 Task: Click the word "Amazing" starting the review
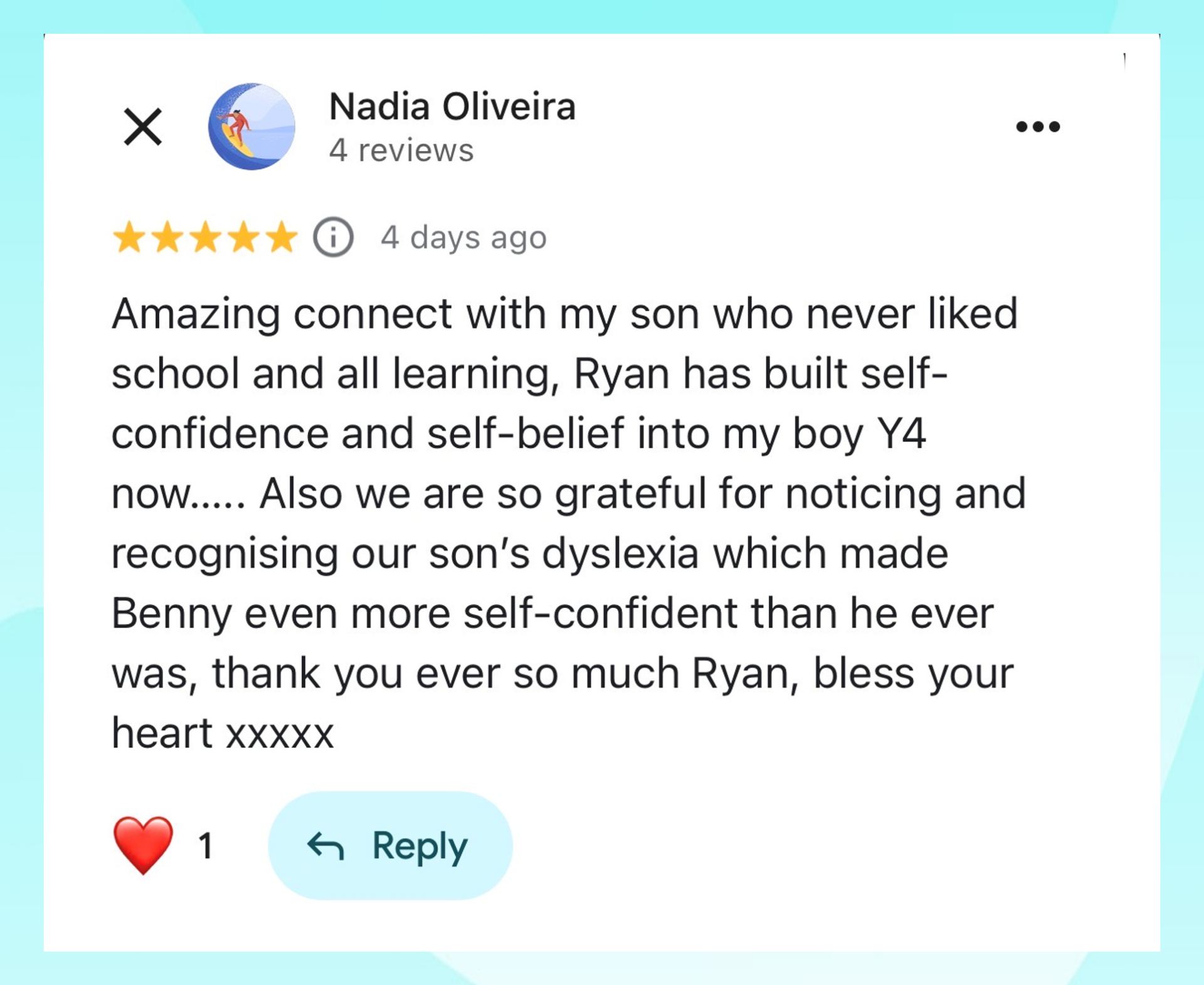[196, 314]
